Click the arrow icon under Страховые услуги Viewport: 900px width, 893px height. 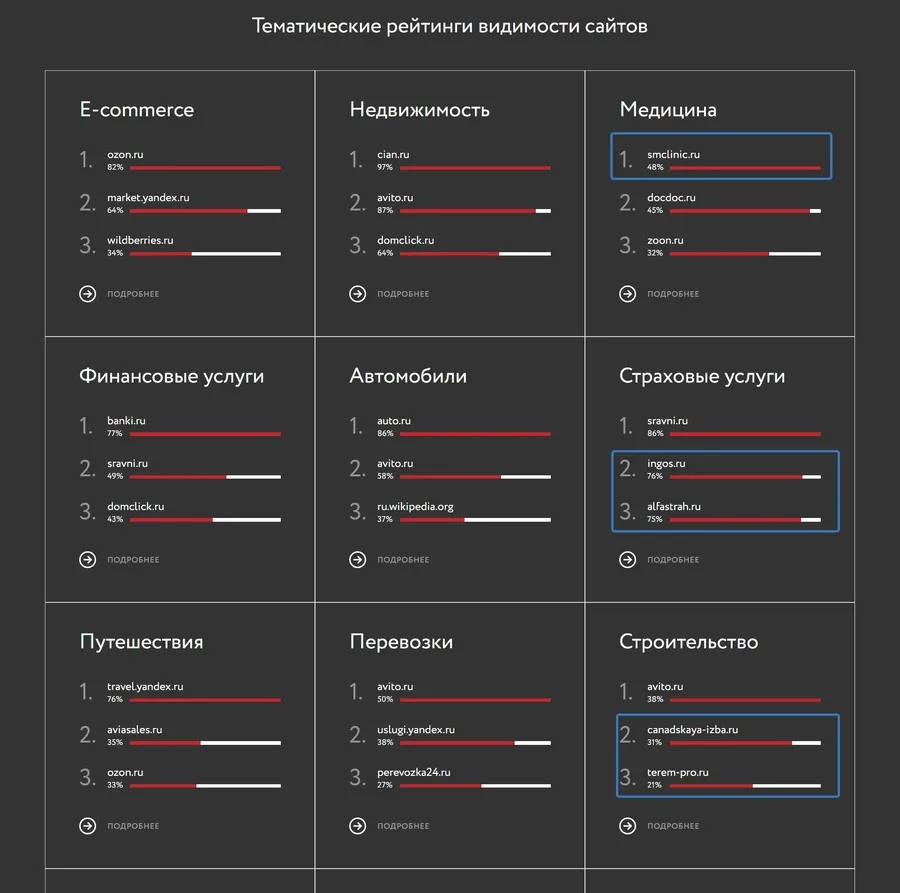click(x=628, y=560)
